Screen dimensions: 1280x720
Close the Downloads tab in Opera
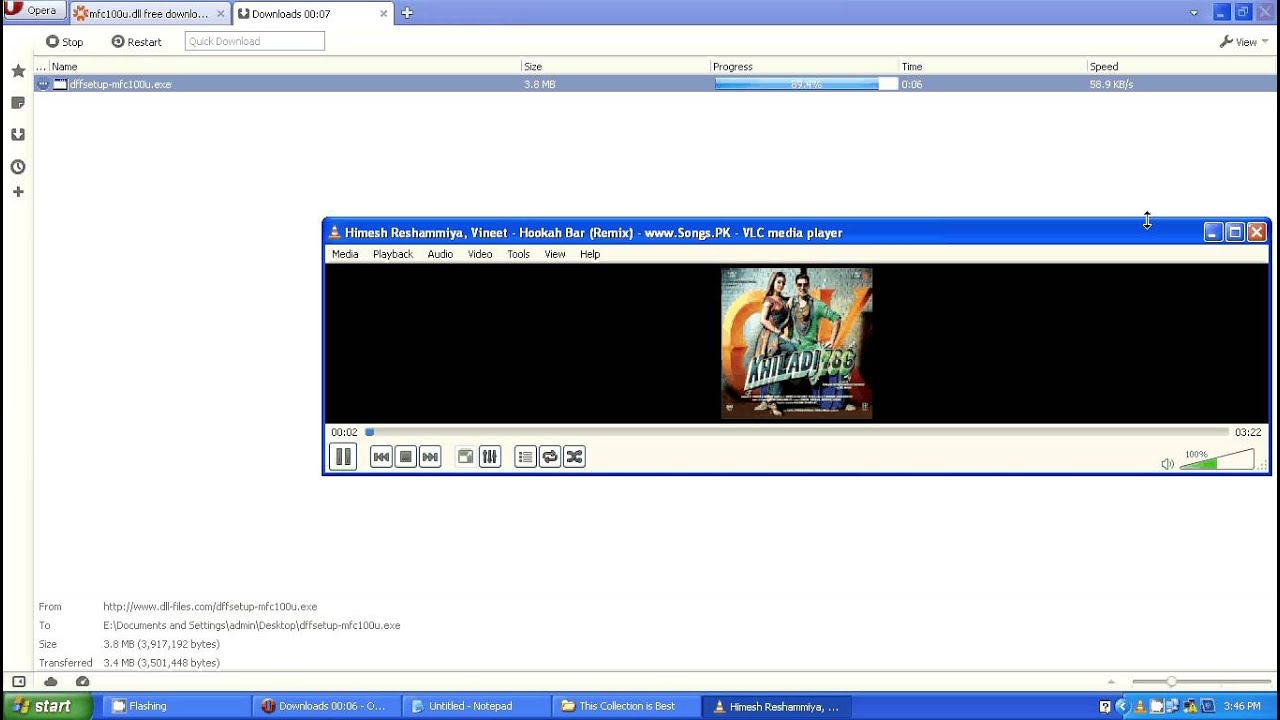pos(382,14)
